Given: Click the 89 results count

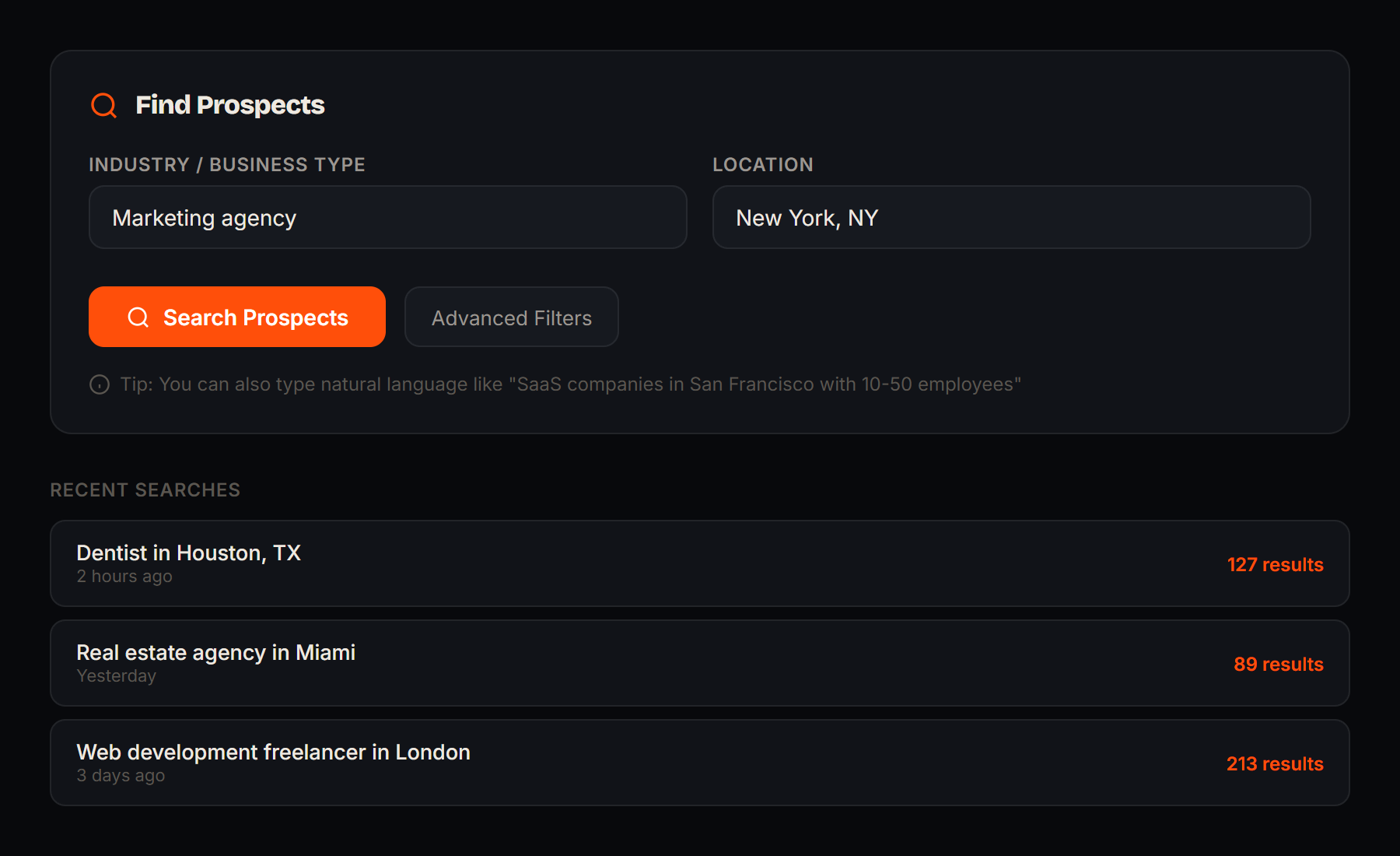Looking at the screenshot, I should pyautogui.click(x=1278, y=665).
